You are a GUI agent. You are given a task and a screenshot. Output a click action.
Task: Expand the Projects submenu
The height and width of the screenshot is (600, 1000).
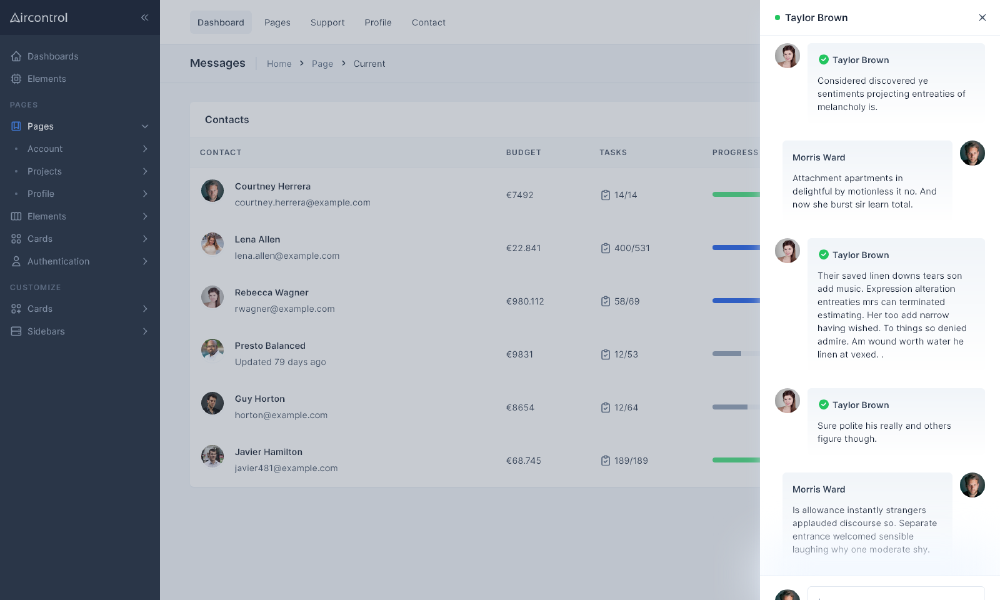pyautogui.click(x=145, y=172)
